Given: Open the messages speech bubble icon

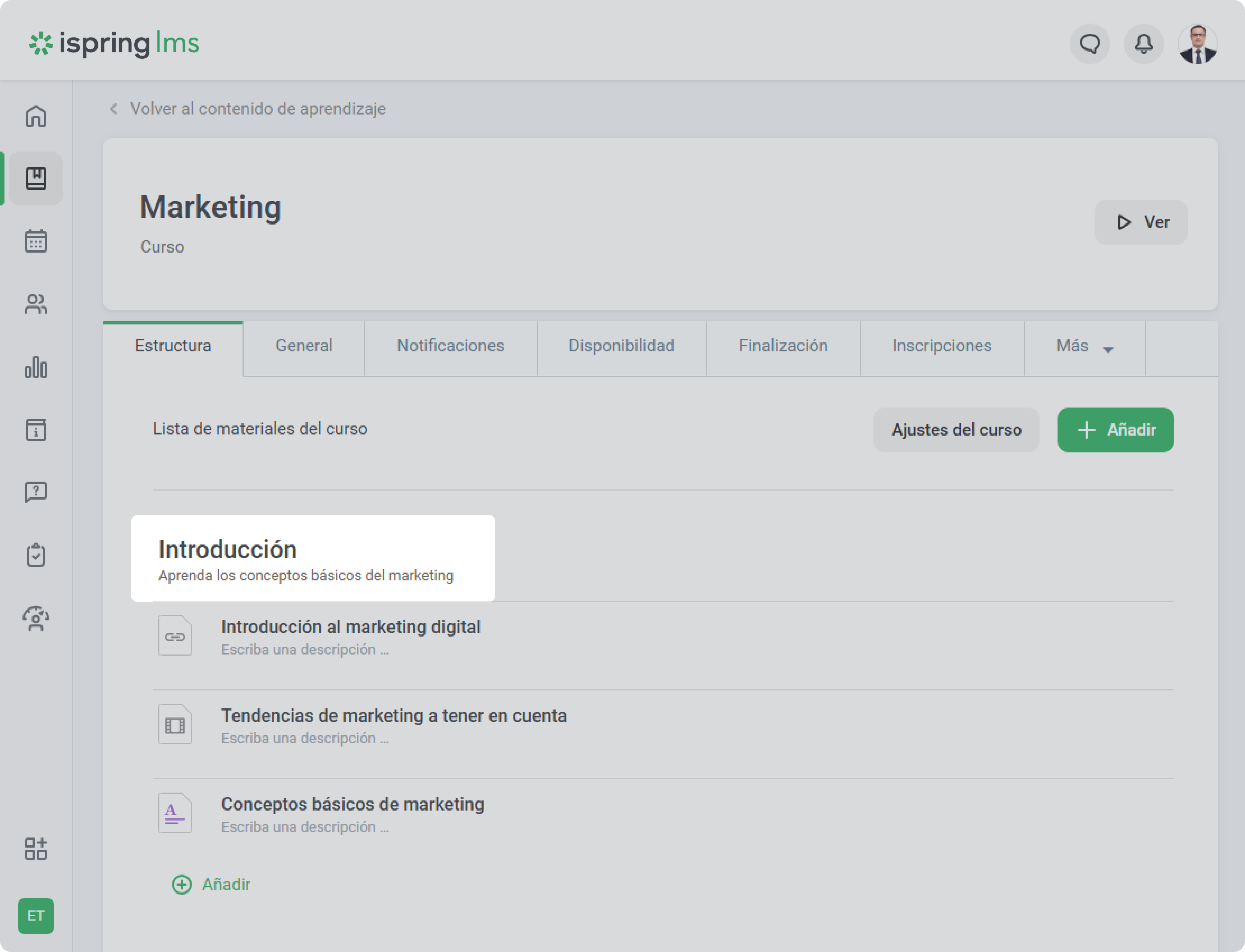Looking at the screenshot, I should coord(1090,44).
